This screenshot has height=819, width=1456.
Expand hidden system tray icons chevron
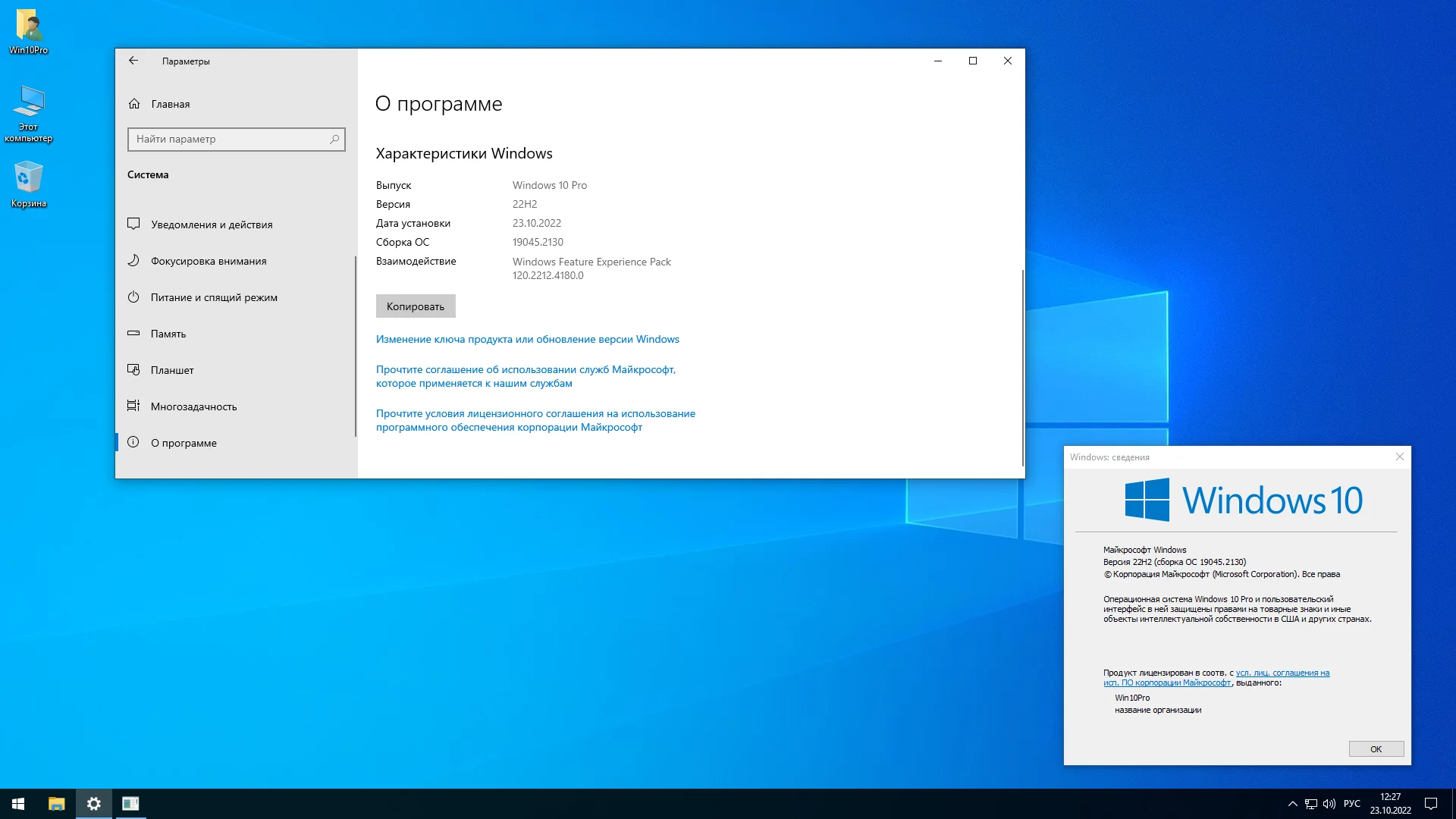point(1292,804)
